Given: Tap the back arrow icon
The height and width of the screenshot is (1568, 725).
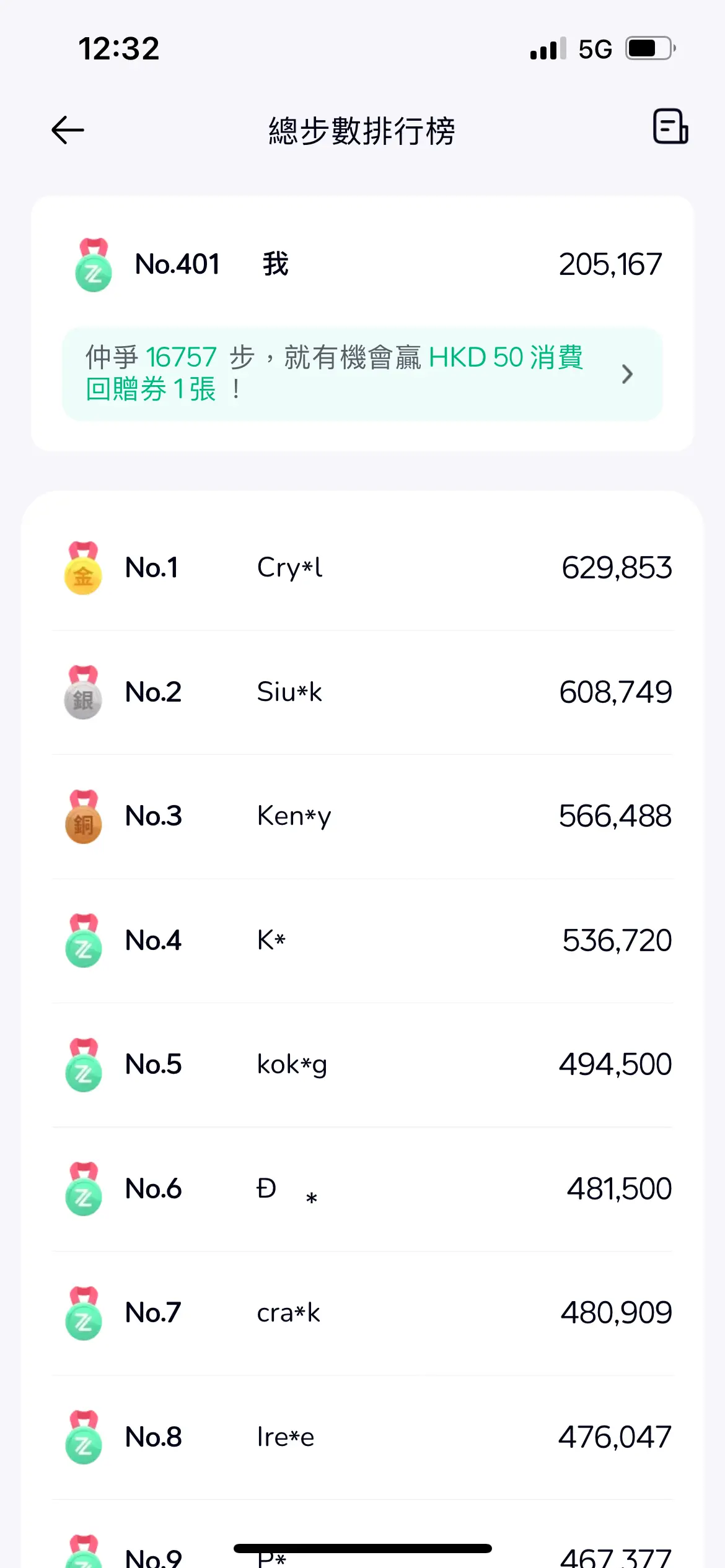Looking at the screenshot, I should 68,130.
